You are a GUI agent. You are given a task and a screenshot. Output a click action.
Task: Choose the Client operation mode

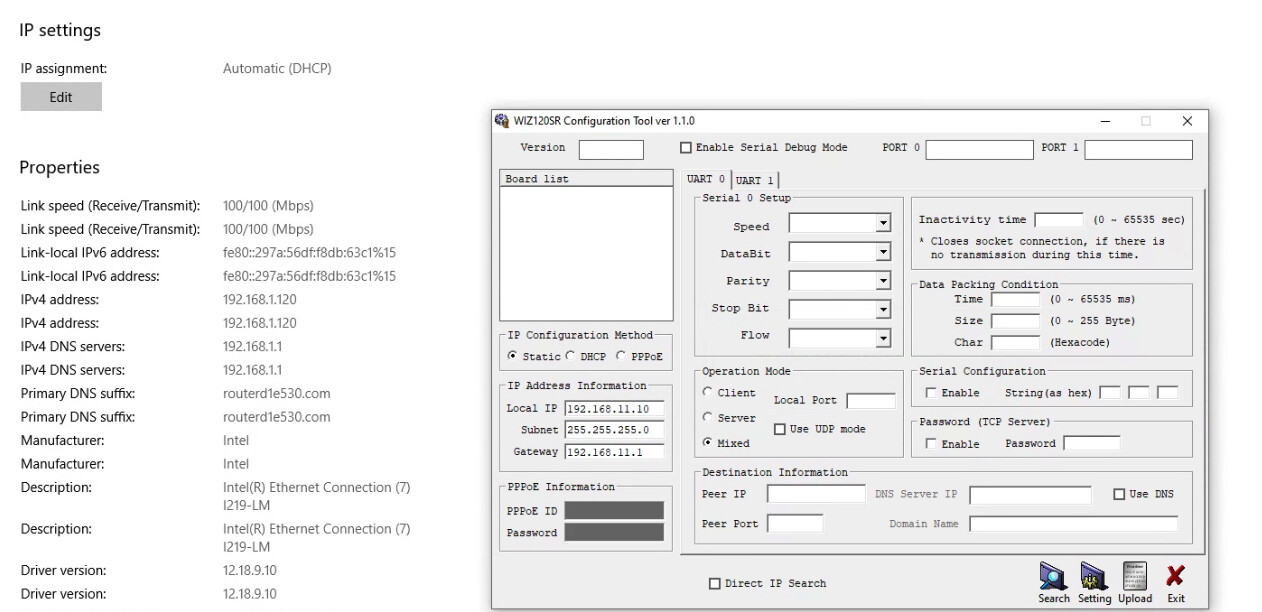pyautogui.click(x=708, y=393)
